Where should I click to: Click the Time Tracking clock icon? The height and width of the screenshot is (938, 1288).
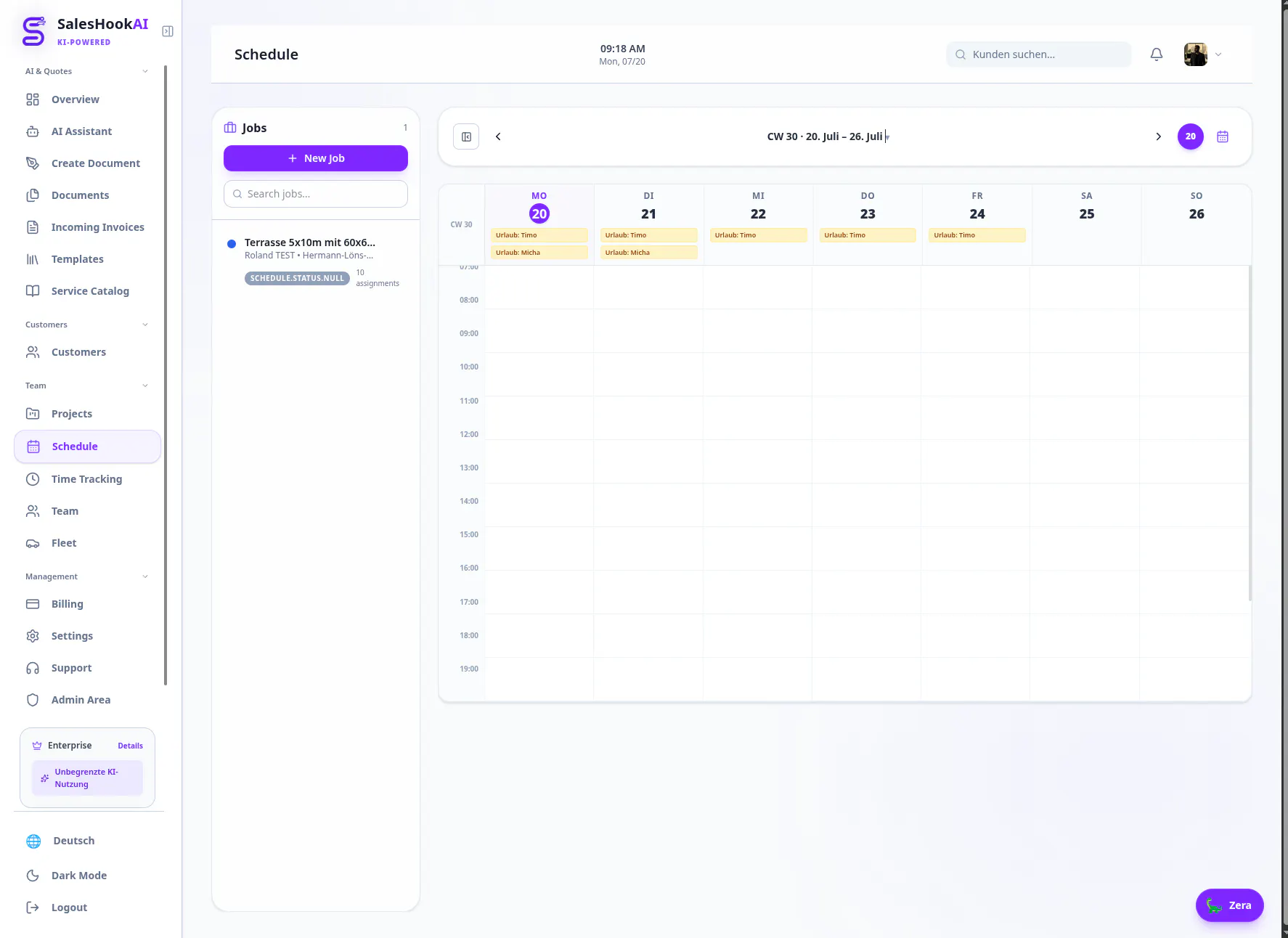(33, 479)
